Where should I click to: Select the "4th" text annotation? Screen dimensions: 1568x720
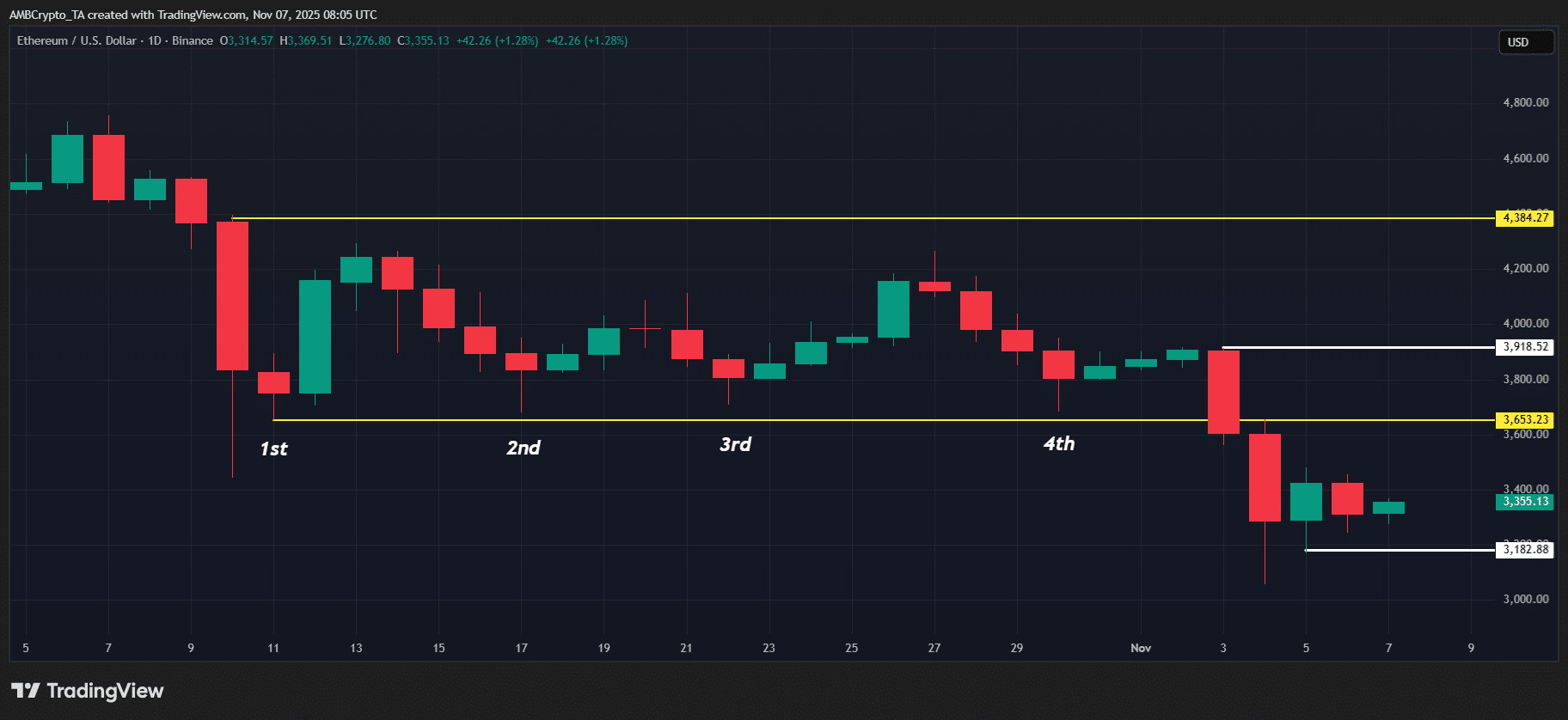(1058, 443)
